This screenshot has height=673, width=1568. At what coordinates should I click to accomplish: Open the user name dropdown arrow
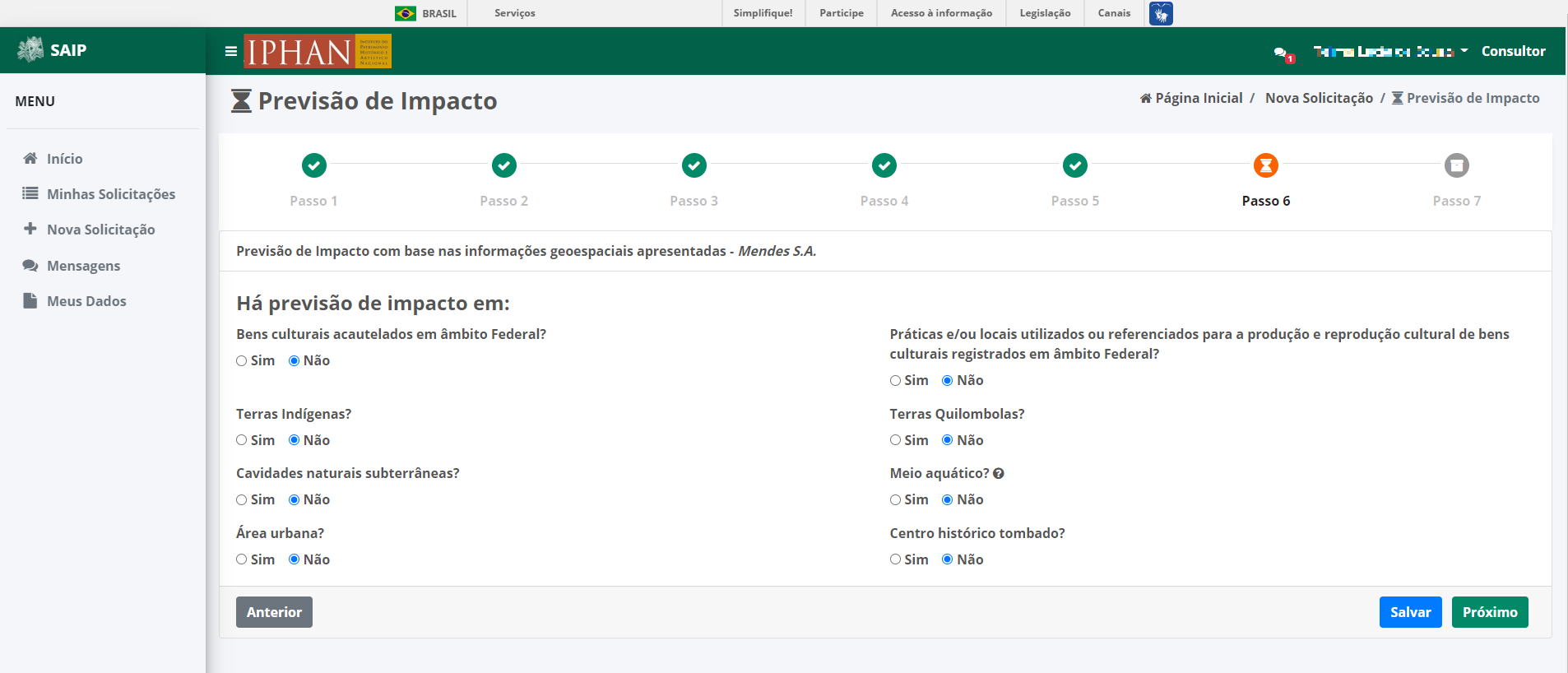point(1464,51)
